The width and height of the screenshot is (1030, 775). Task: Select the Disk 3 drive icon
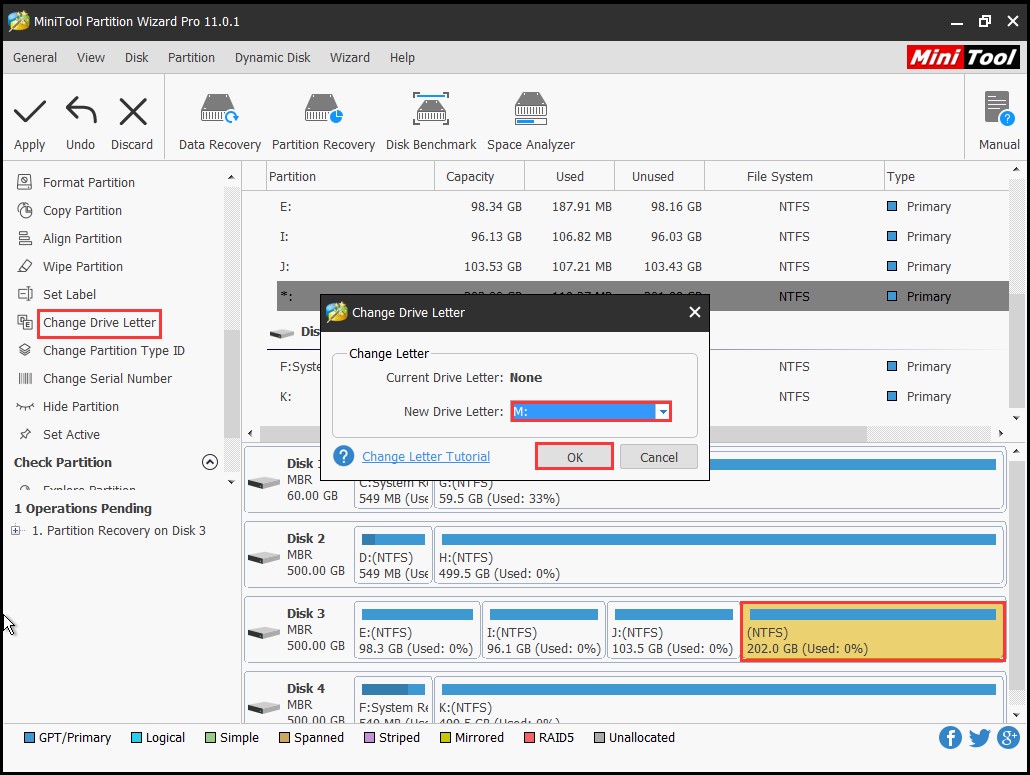[263, 632]
